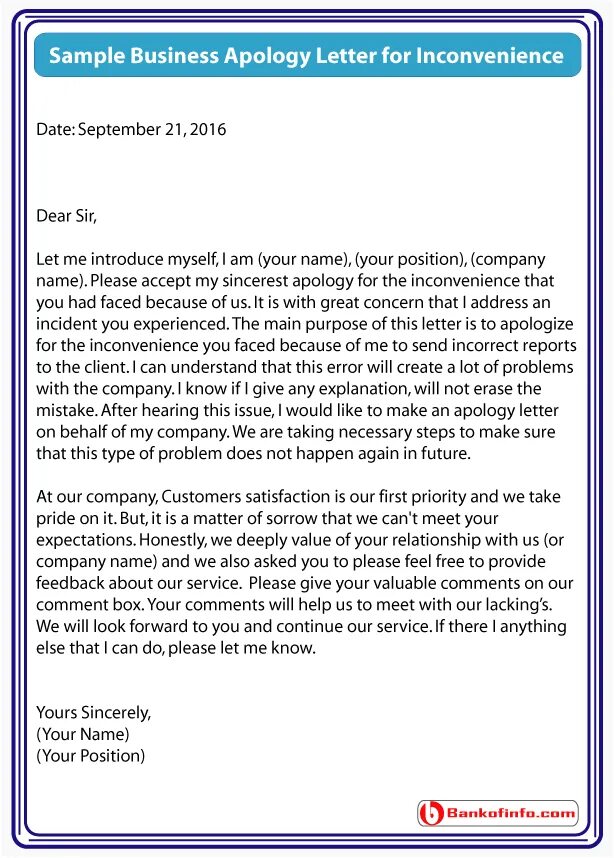The image size is (614, 858).
Task: Click the (your name) placeholder in first paragraph
Action: (303, 259)
